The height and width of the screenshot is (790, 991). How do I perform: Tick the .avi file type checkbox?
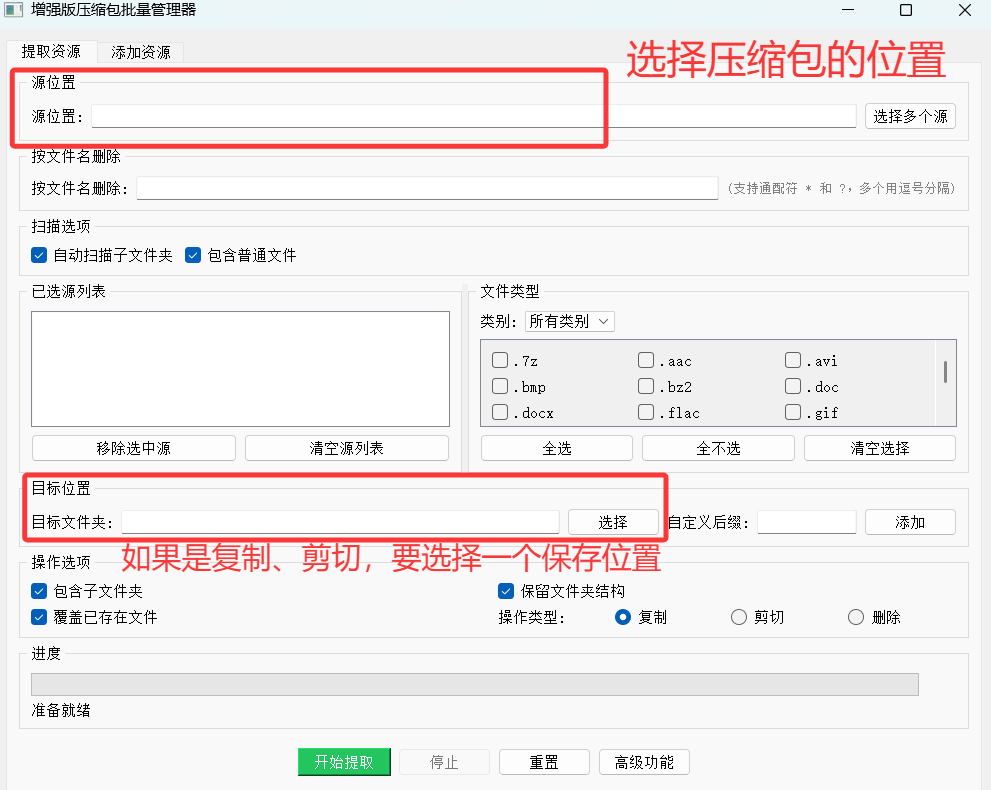pyautogui.click(x=793, y=361)
